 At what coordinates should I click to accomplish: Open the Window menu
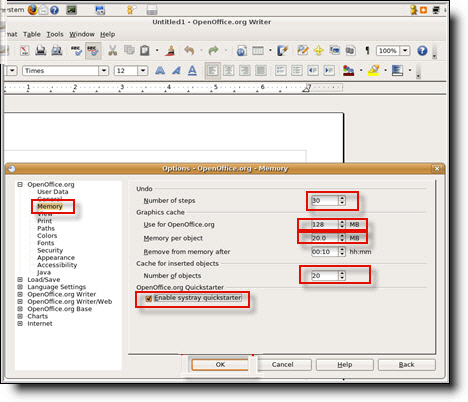click(x=82, y=34)
